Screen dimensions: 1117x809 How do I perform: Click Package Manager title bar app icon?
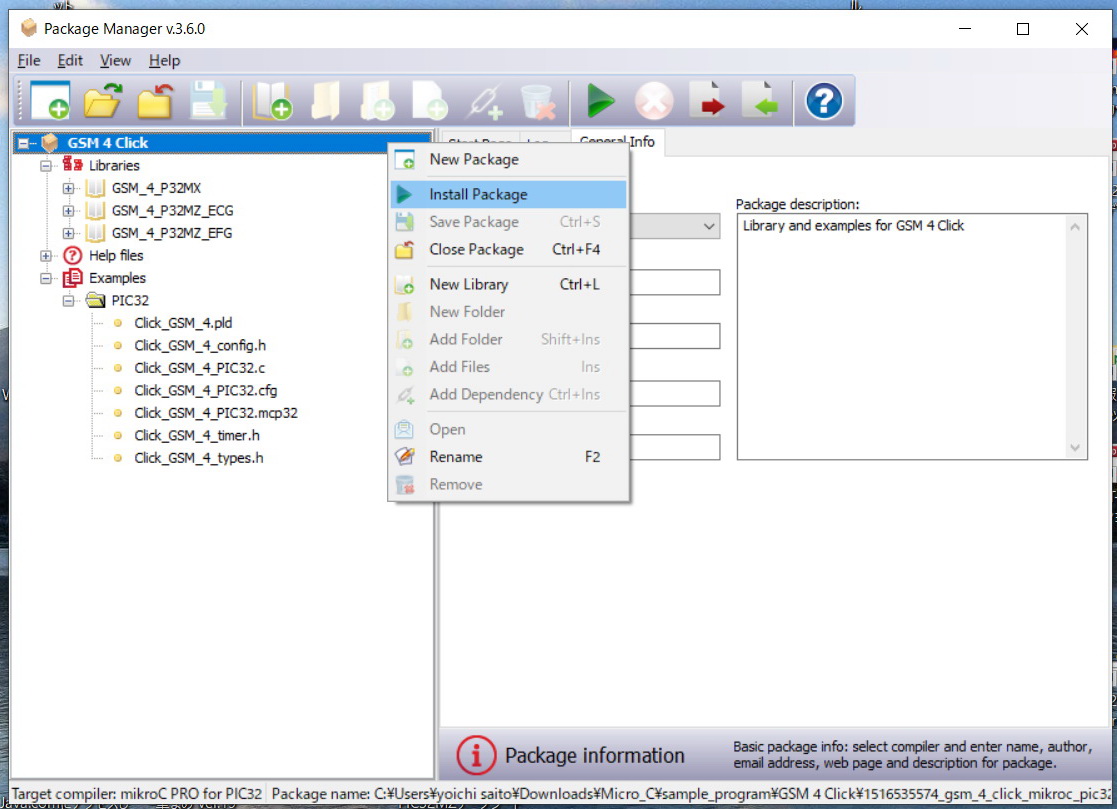pyautogui.click(x=28, y=28)
